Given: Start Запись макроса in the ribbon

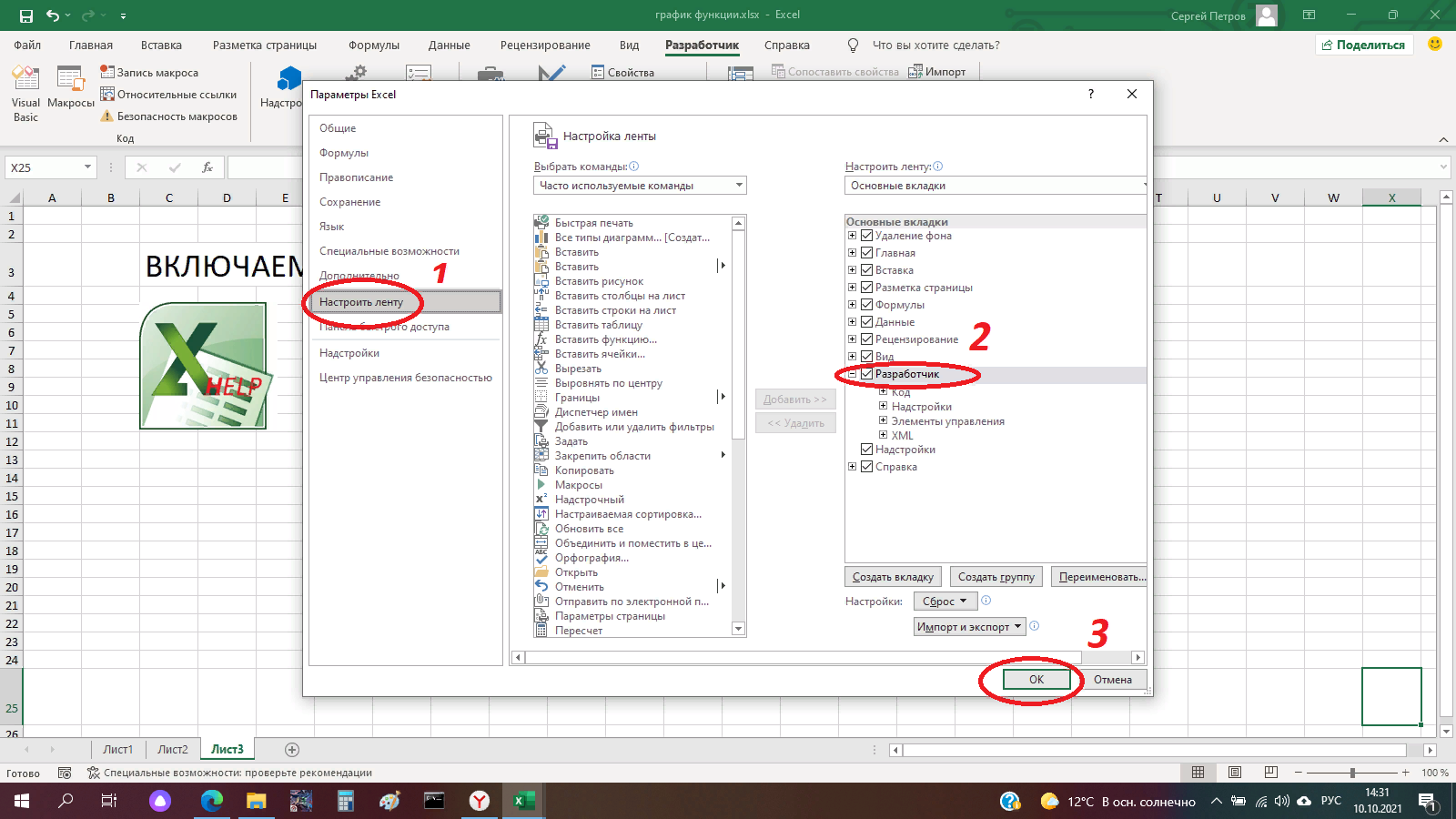Looking at the screenshot, I should click(x=149, y=73).
